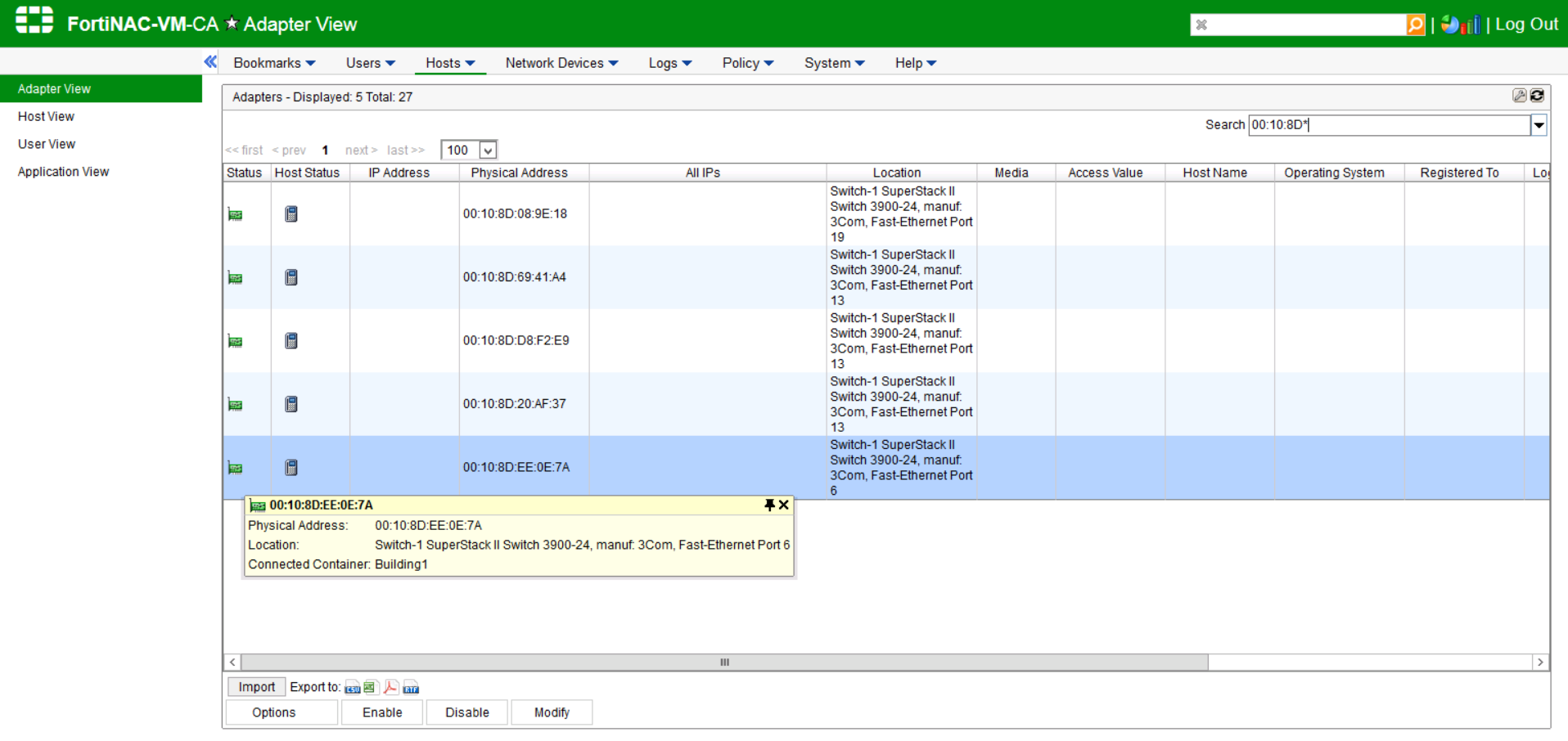The image size is (1568, 741).
Task: Open the dashboard pie chart icon
Action: (1450, 25)
